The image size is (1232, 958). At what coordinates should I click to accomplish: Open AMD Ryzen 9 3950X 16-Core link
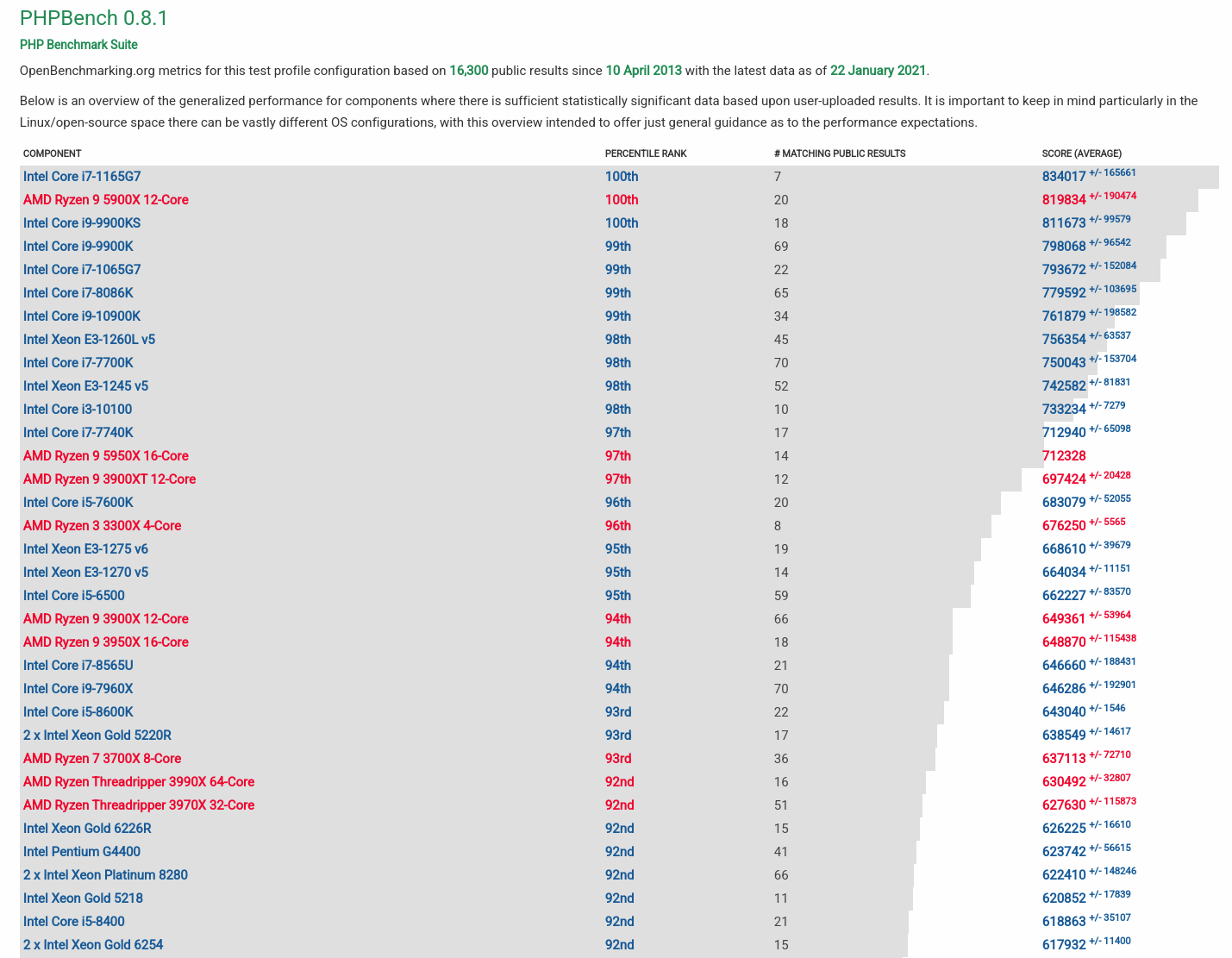pos(106,642)
